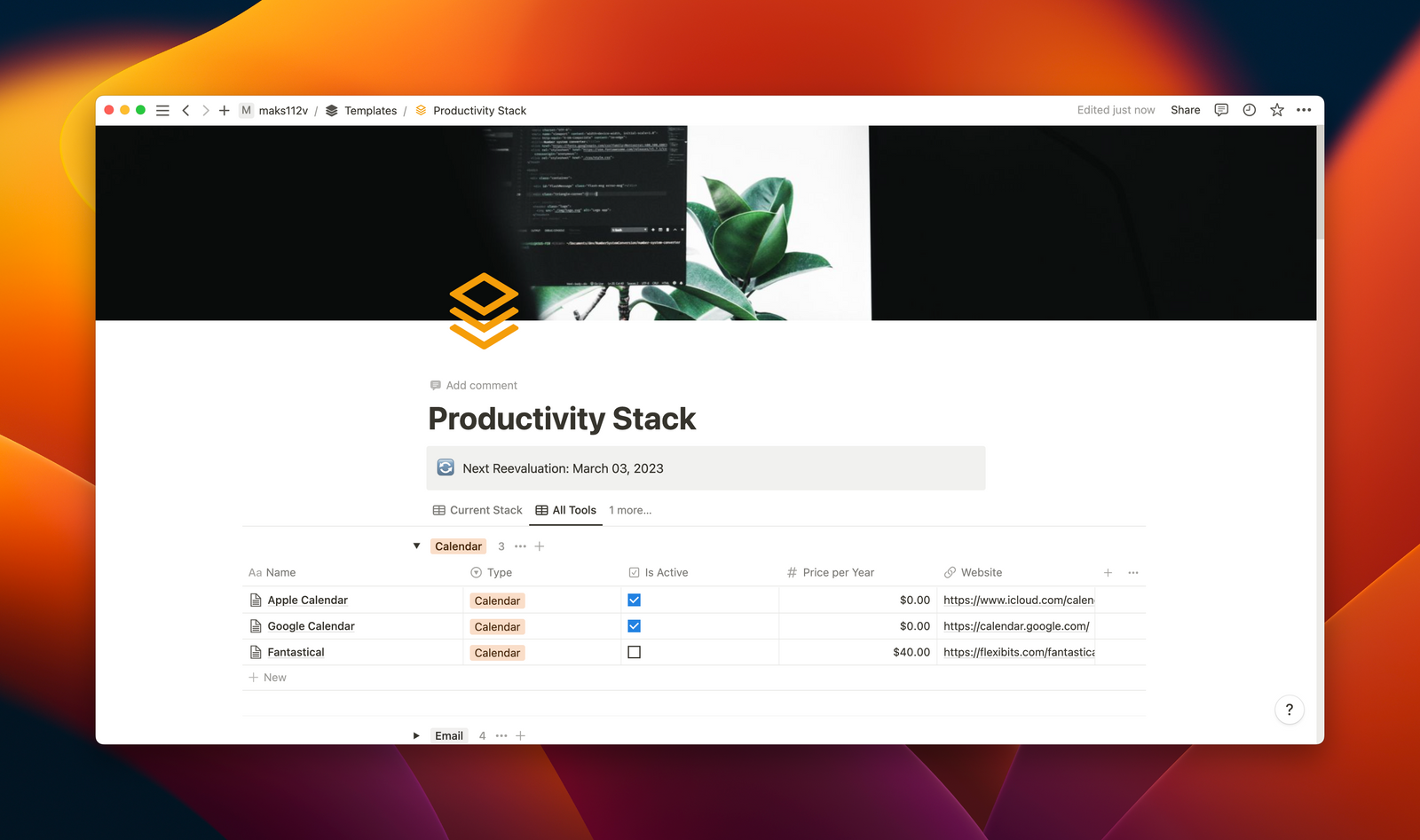This screenshot has height=840, width=1420.
Task: Change Apple Calendar's Type tag
Action: [497, 601]
